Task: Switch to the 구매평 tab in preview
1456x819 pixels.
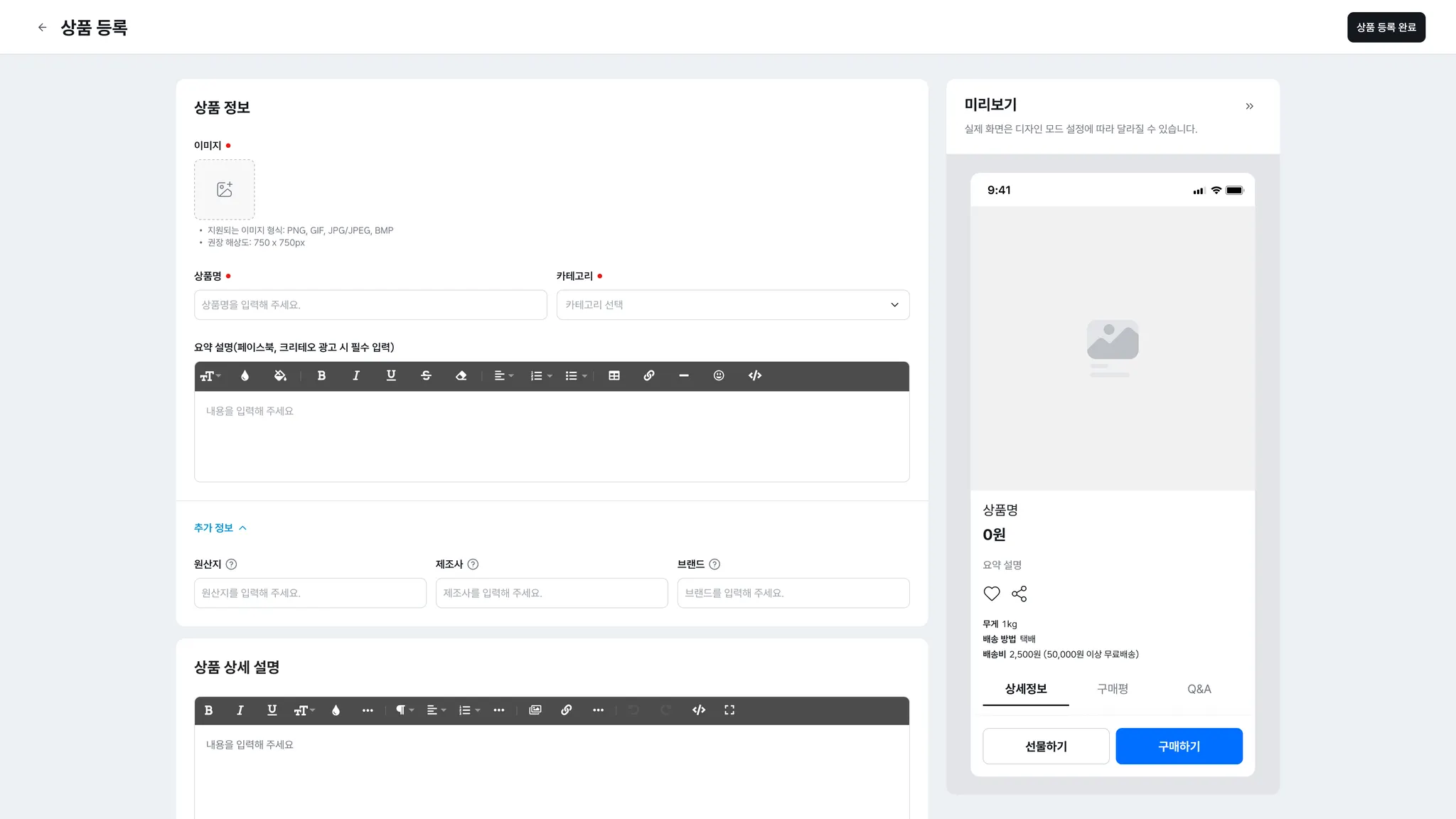Action: 1113,688
